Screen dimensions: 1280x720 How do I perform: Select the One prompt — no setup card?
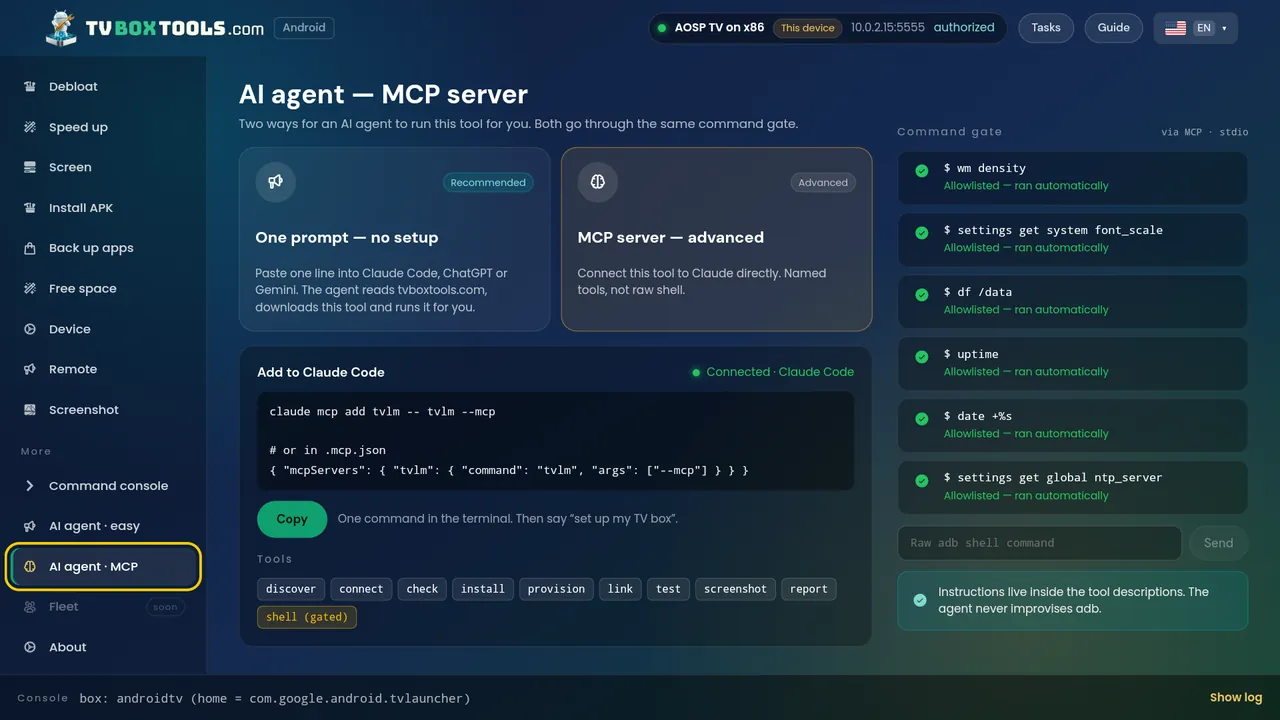pos(394,239)
